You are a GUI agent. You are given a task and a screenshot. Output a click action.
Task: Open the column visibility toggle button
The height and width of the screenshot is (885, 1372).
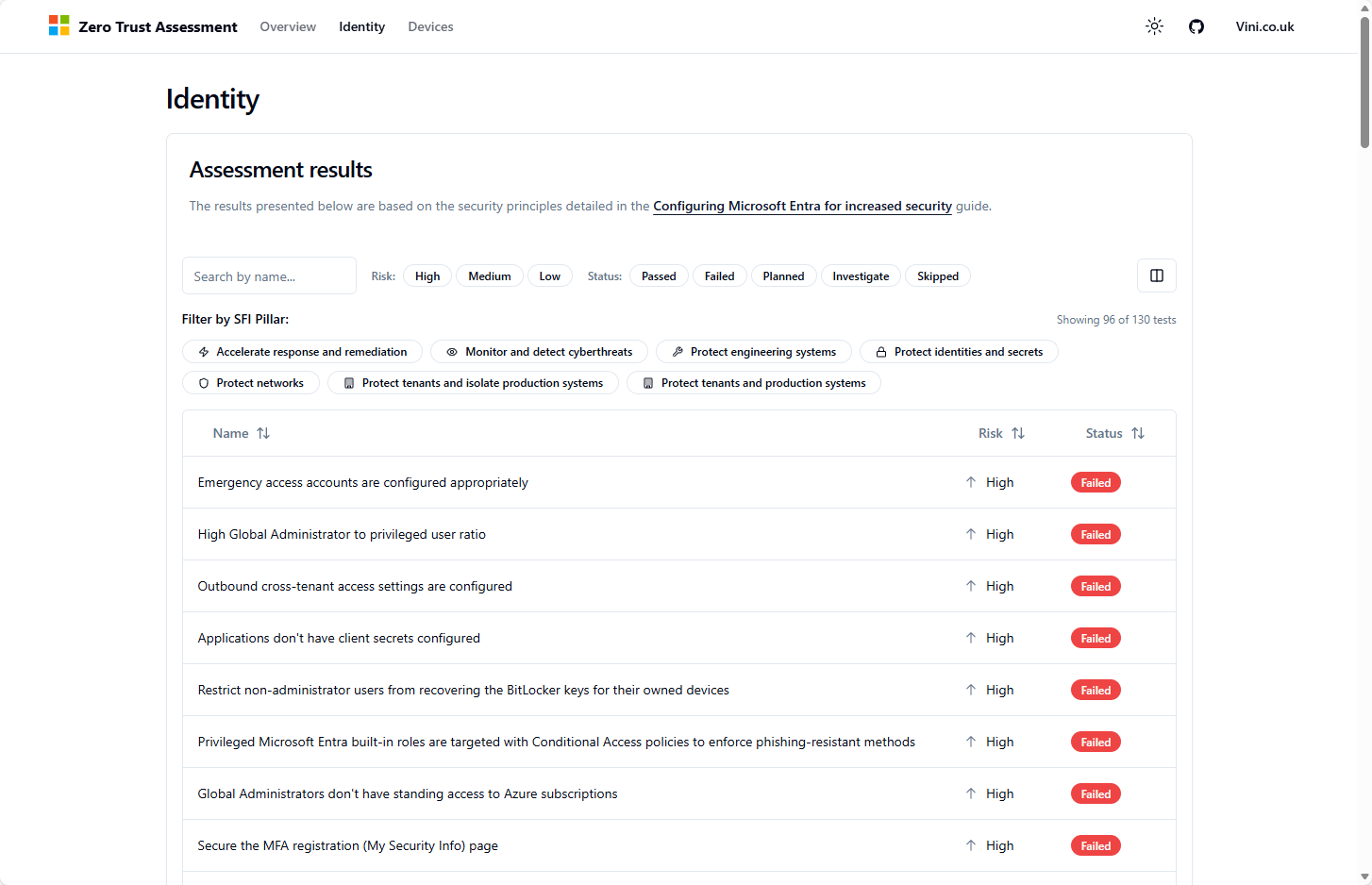tap(1156, 276)
